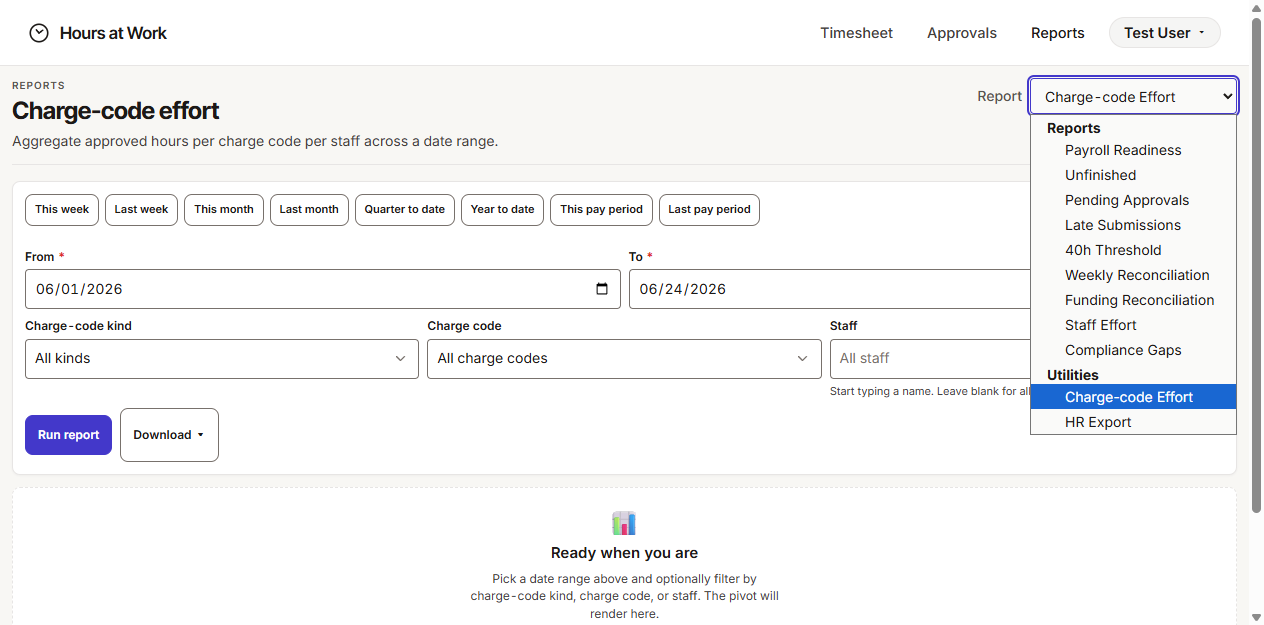Apply the This week date preset
The height and width of the screenshot is (625, 1264).
[x=62, y=210]
